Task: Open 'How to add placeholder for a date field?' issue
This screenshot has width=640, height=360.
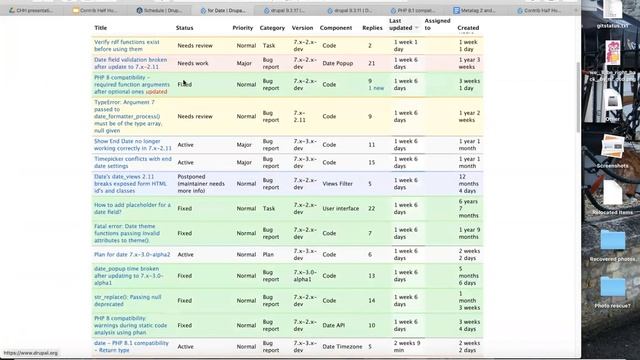Action: click(x=132, y=208)
